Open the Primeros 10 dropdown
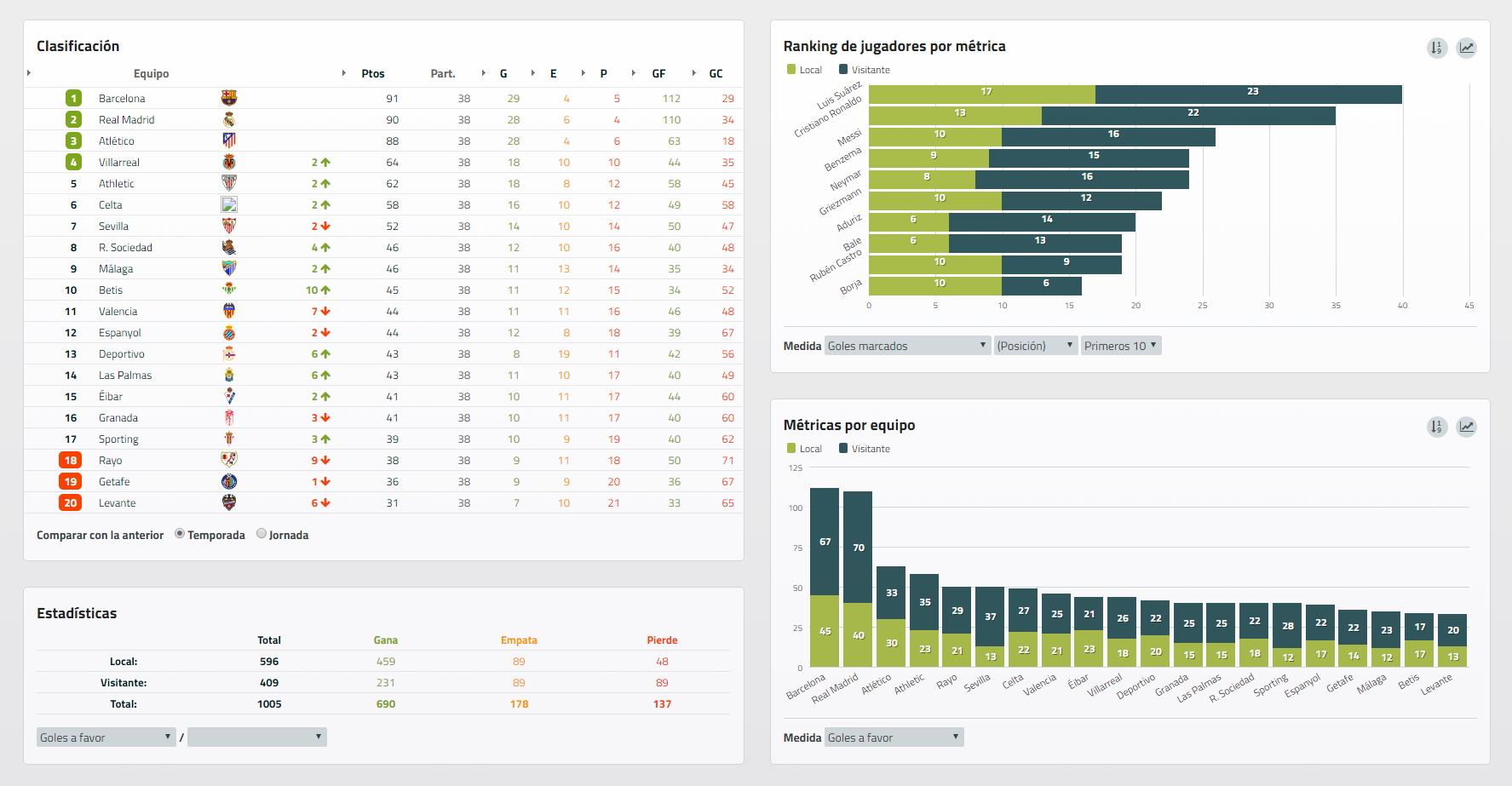 1120,346
